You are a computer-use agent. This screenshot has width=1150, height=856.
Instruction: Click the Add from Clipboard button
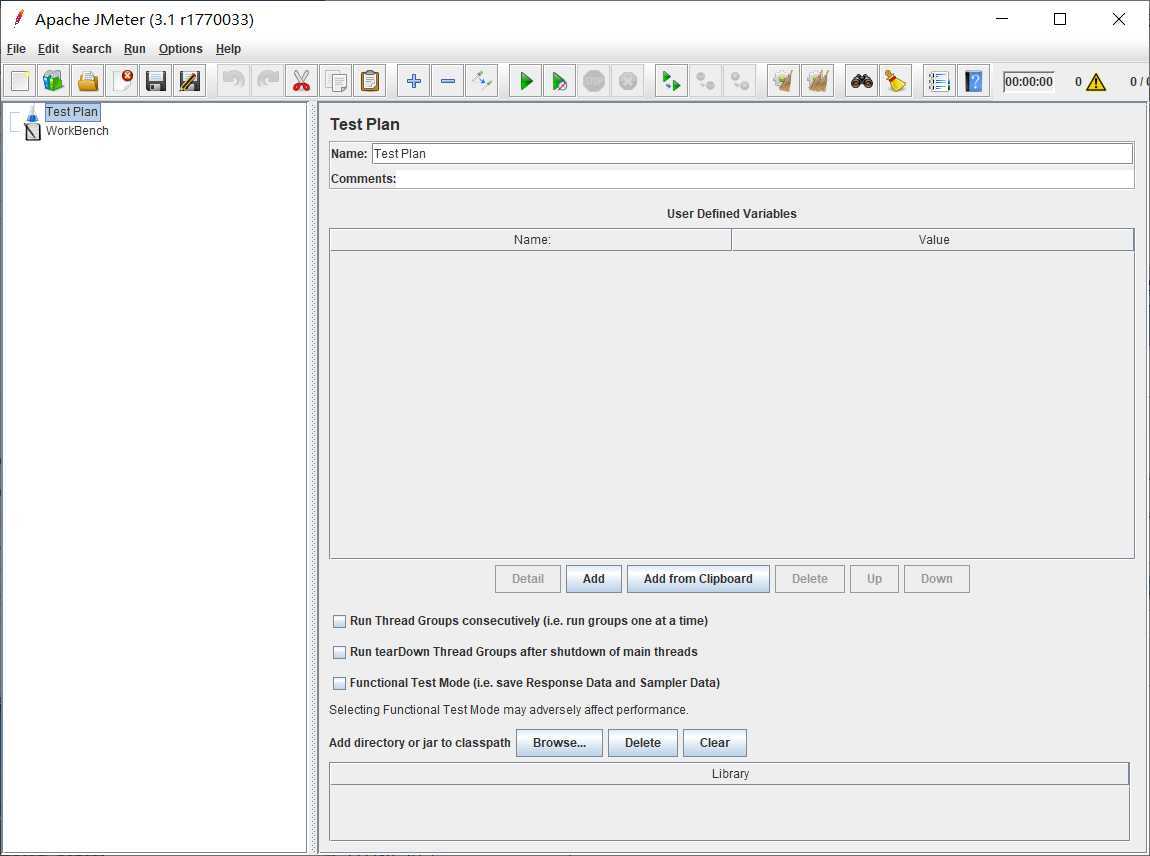pos(698,579)
